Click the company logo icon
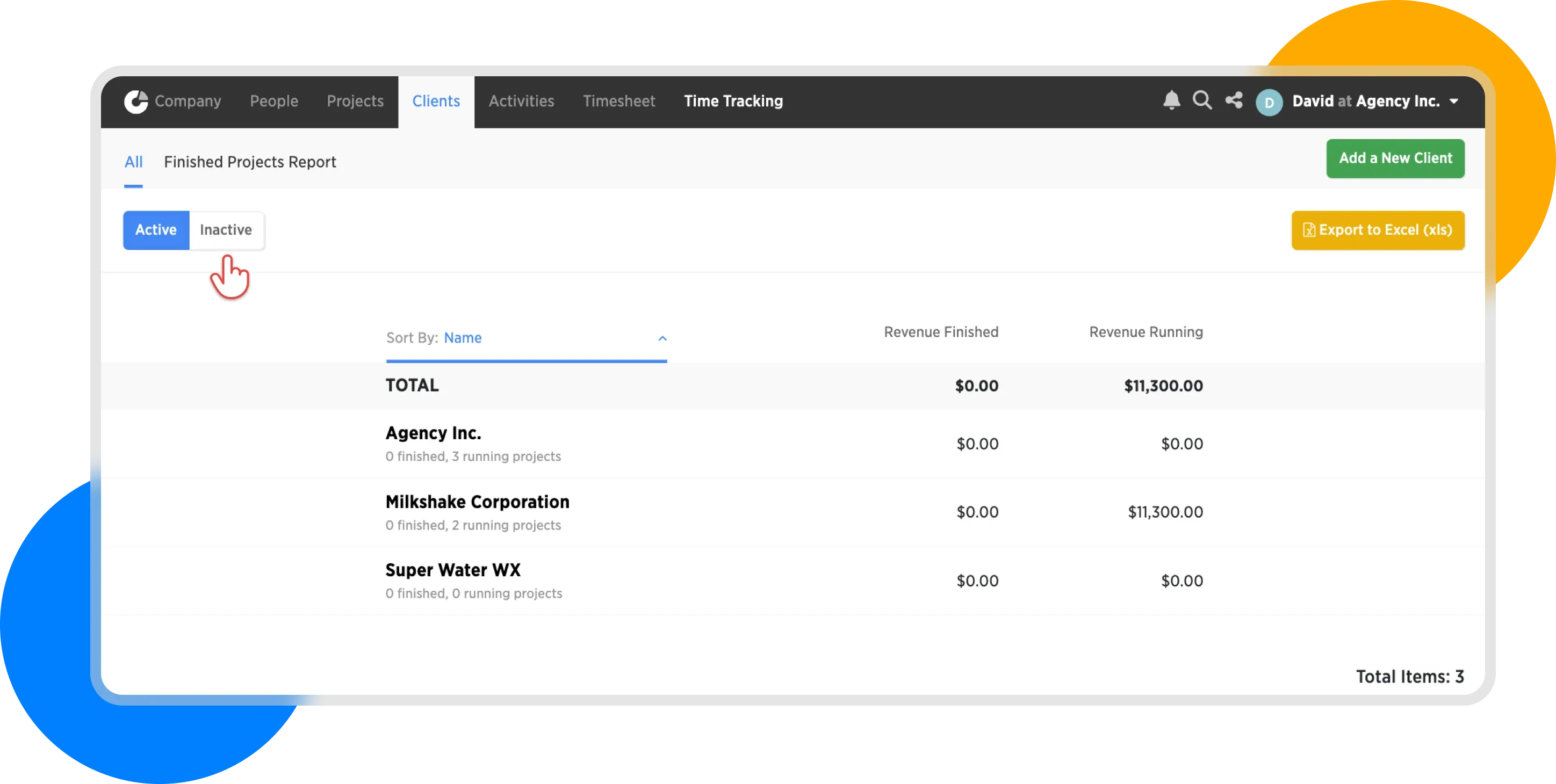 (x=136, y=101)
